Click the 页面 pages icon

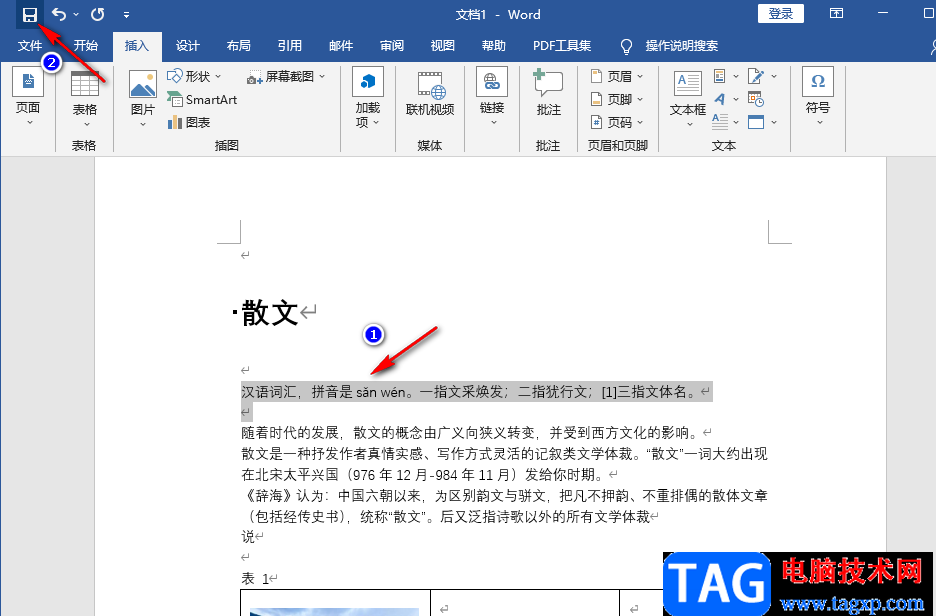(28, 82)
